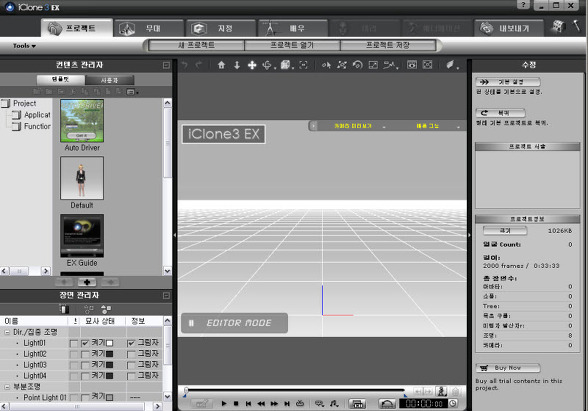Click the frame-focus bracket icon
The image size is (588, 411).
coord(303,65)
